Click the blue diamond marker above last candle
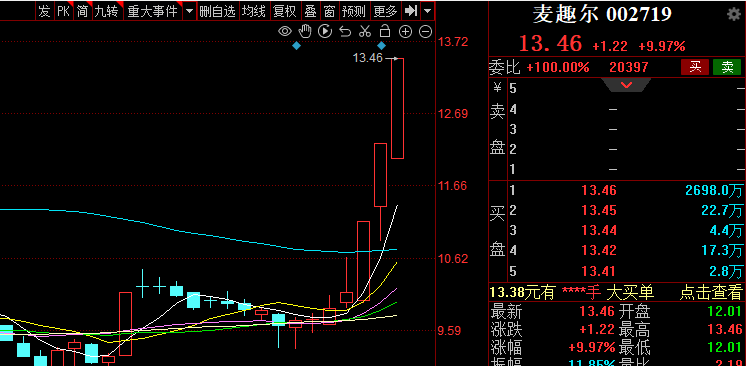746x366 pixels. pos(382,46)
